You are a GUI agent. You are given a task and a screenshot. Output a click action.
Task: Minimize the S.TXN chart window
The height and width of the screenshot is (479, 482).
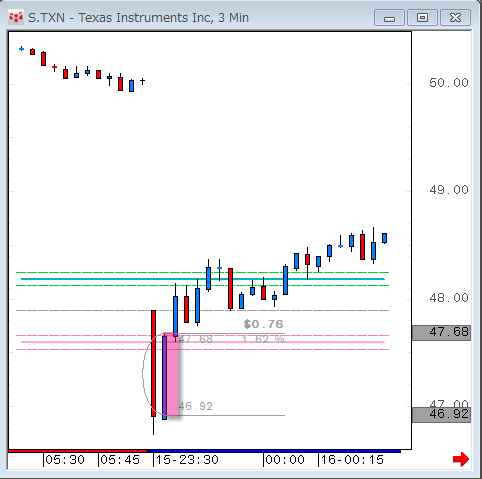pyautogui.click(x=389, y=18)
